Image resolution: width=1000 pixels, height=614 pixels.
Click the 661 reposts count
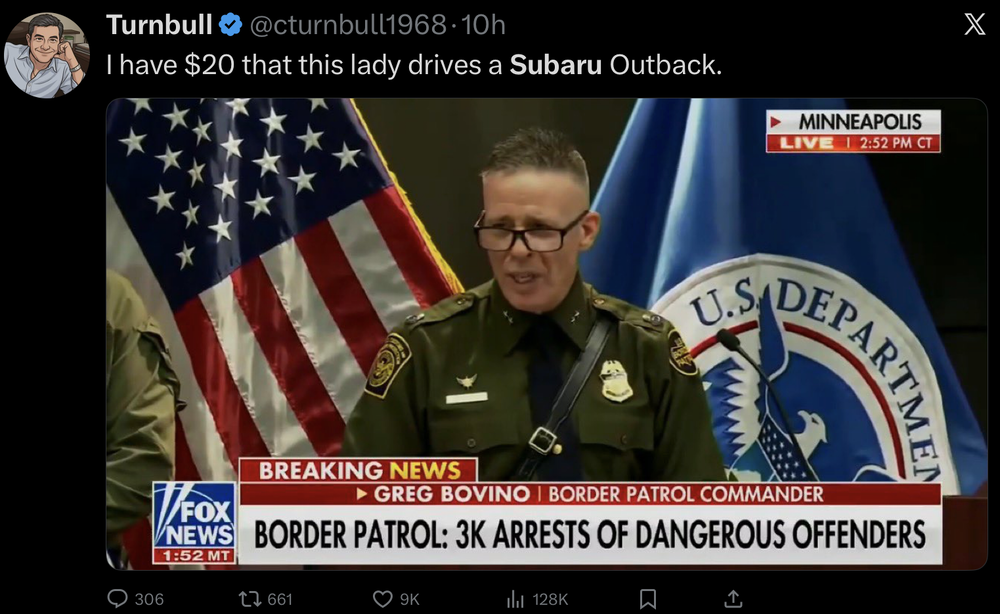pyautogui.click(x=280, y=599)
